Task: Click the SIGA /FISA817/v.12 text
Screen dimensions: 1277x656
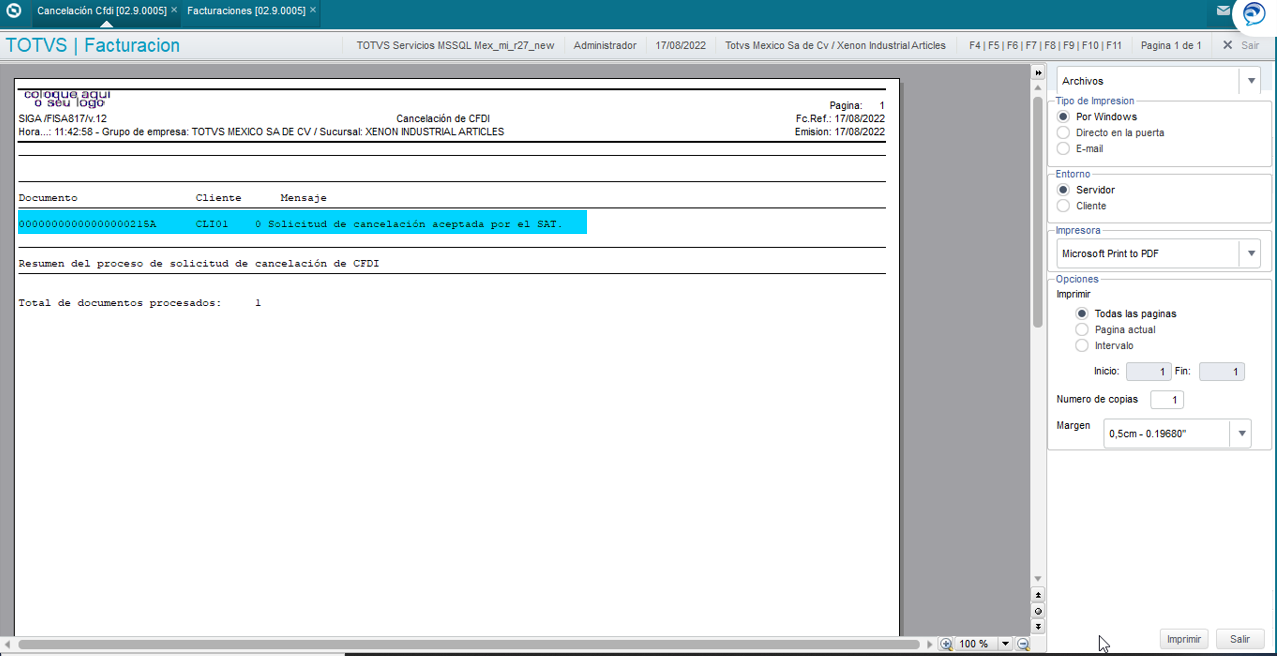Action: pyautogui.click(x=63, y=118)
